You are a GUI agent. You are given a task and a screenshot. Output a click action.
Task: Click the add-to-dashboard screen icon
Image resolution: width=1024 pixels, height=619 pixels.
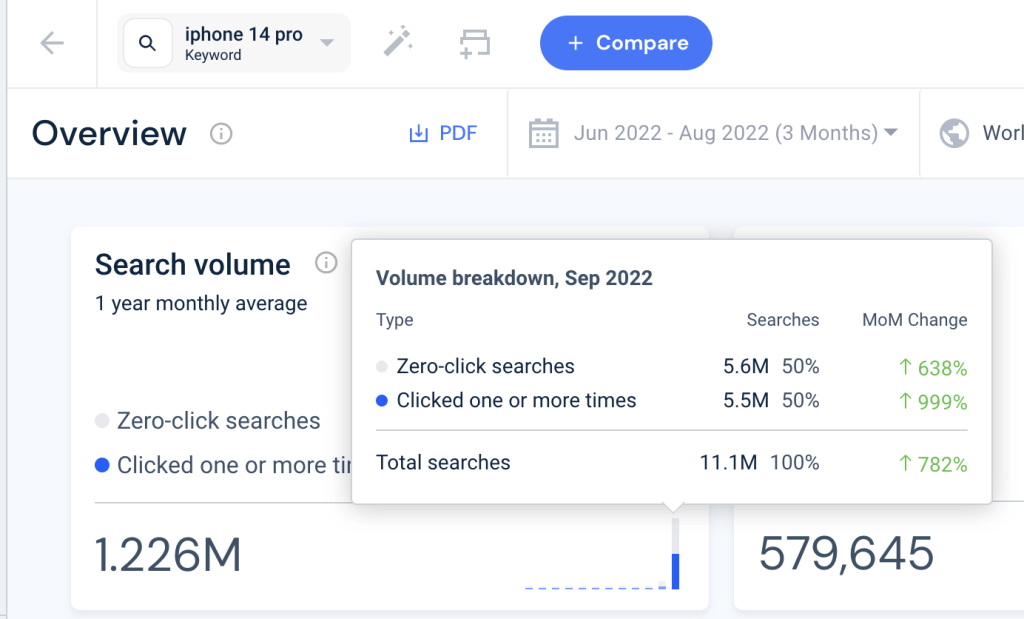(x=475, y=43)
